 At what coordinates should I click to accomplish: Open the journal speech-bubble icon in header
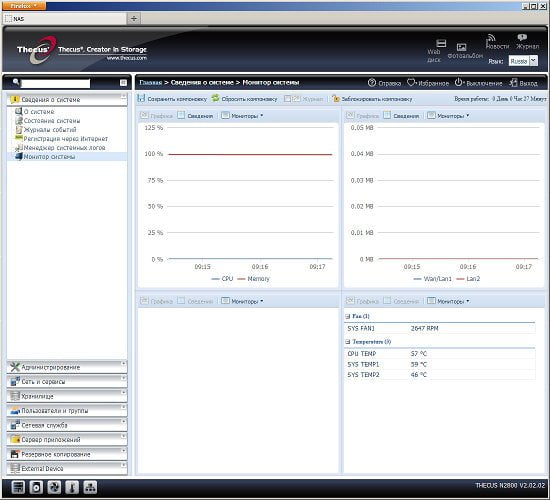click(522, 38)
